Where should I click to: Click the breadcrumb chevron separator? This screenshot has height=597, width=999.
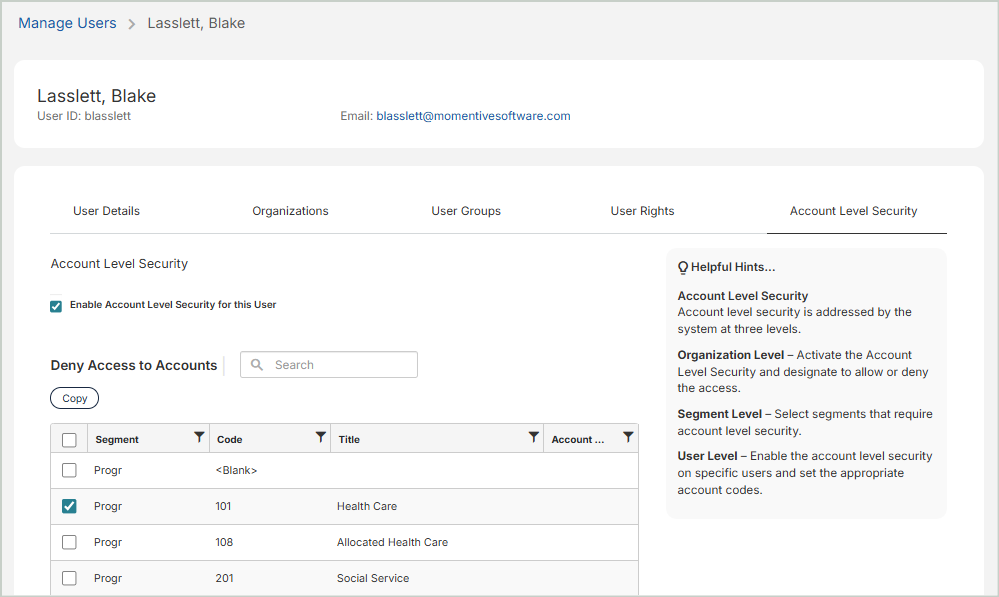pyautogui.click(x=132, y=24)
